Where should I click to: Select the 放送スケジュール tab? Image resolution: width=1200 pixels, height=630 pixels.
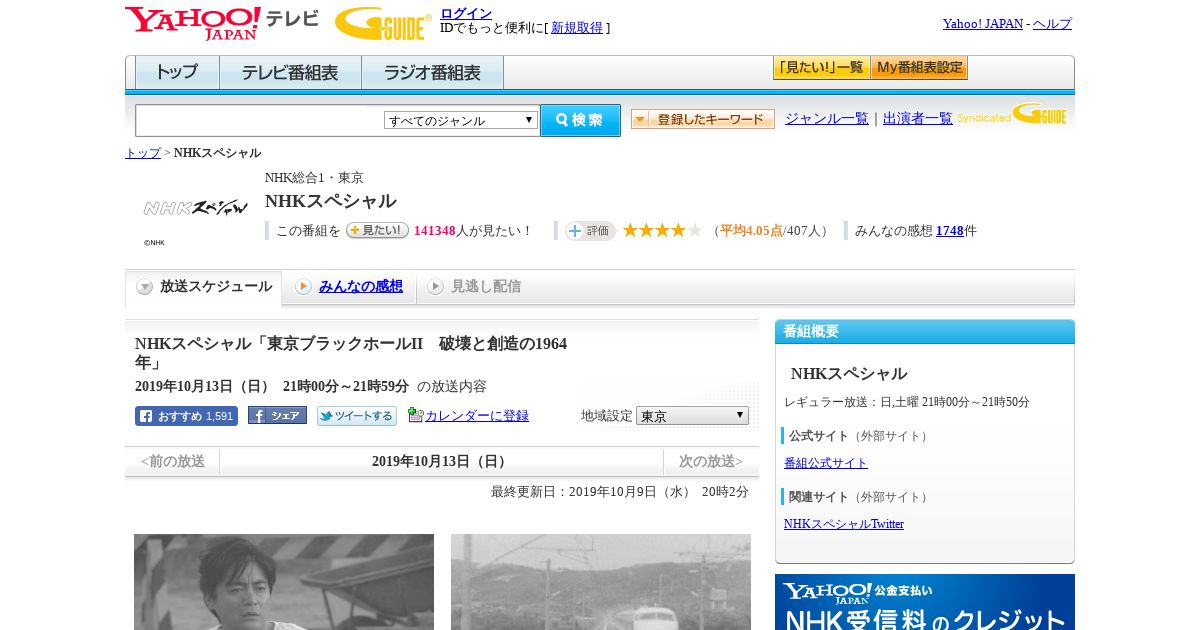tap(203, 287)
